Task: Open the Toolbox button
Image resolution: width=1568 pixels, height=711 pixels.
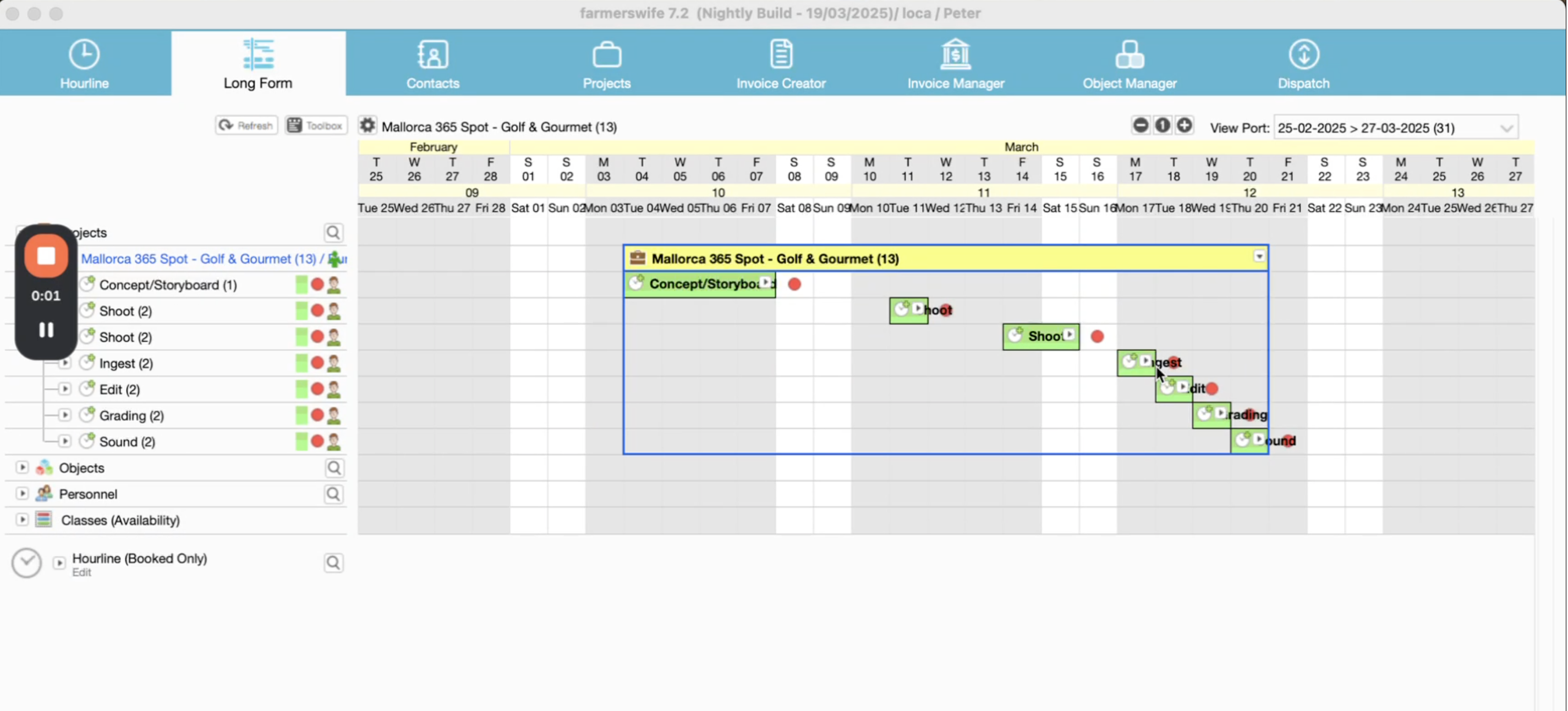Action: click(315, 125)
